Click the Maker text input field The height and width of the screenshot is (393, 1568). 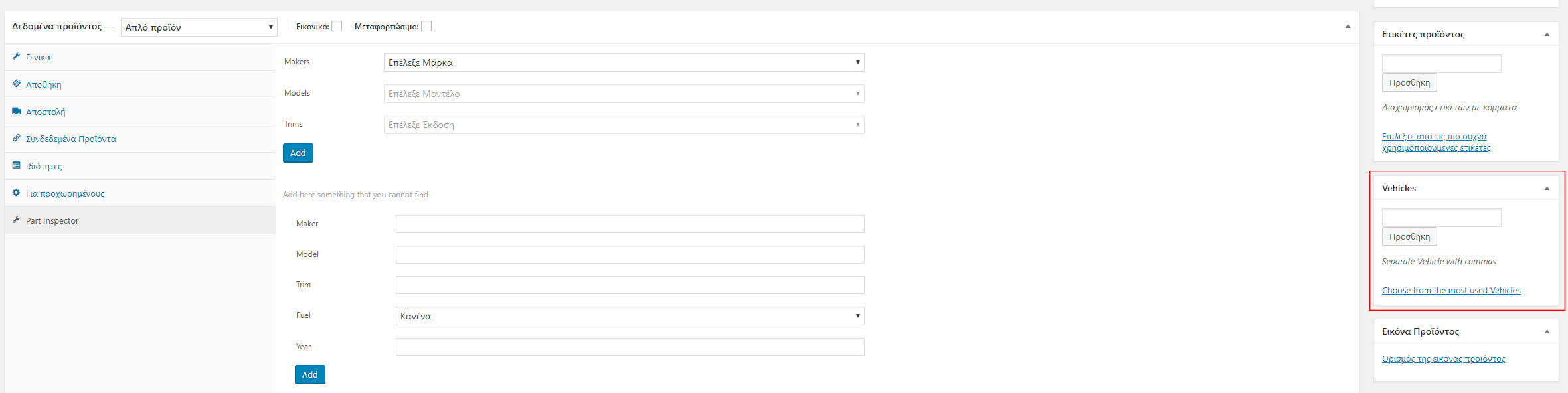point(630,224)
